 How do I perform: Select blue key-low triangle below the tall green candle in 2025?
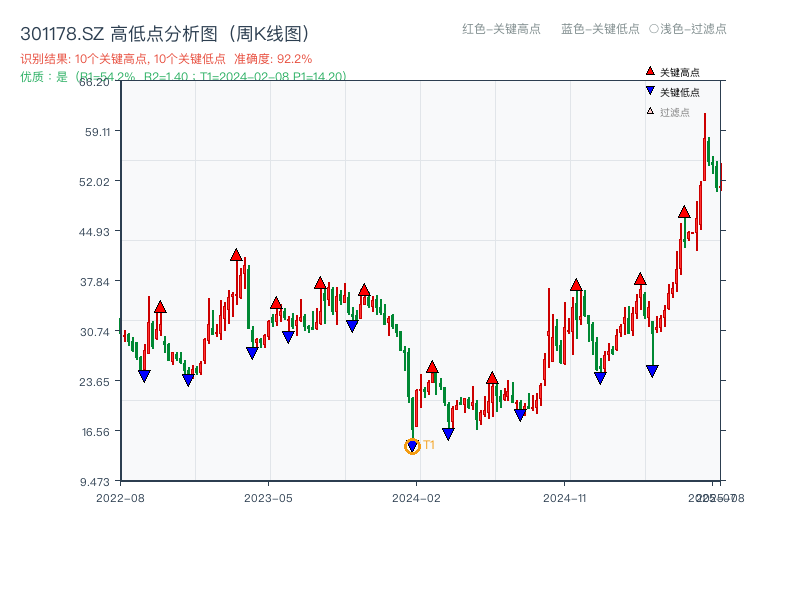pyautogui.click(x=652, y=371)
